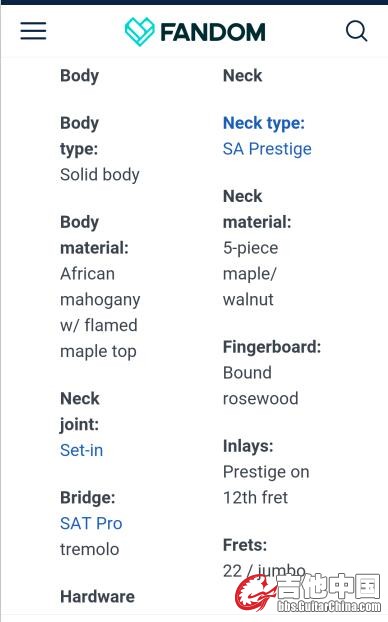This screenshot has width=388, height=622.
Task: Open search with the magnifier icon
Action: [x=356, y=31]
